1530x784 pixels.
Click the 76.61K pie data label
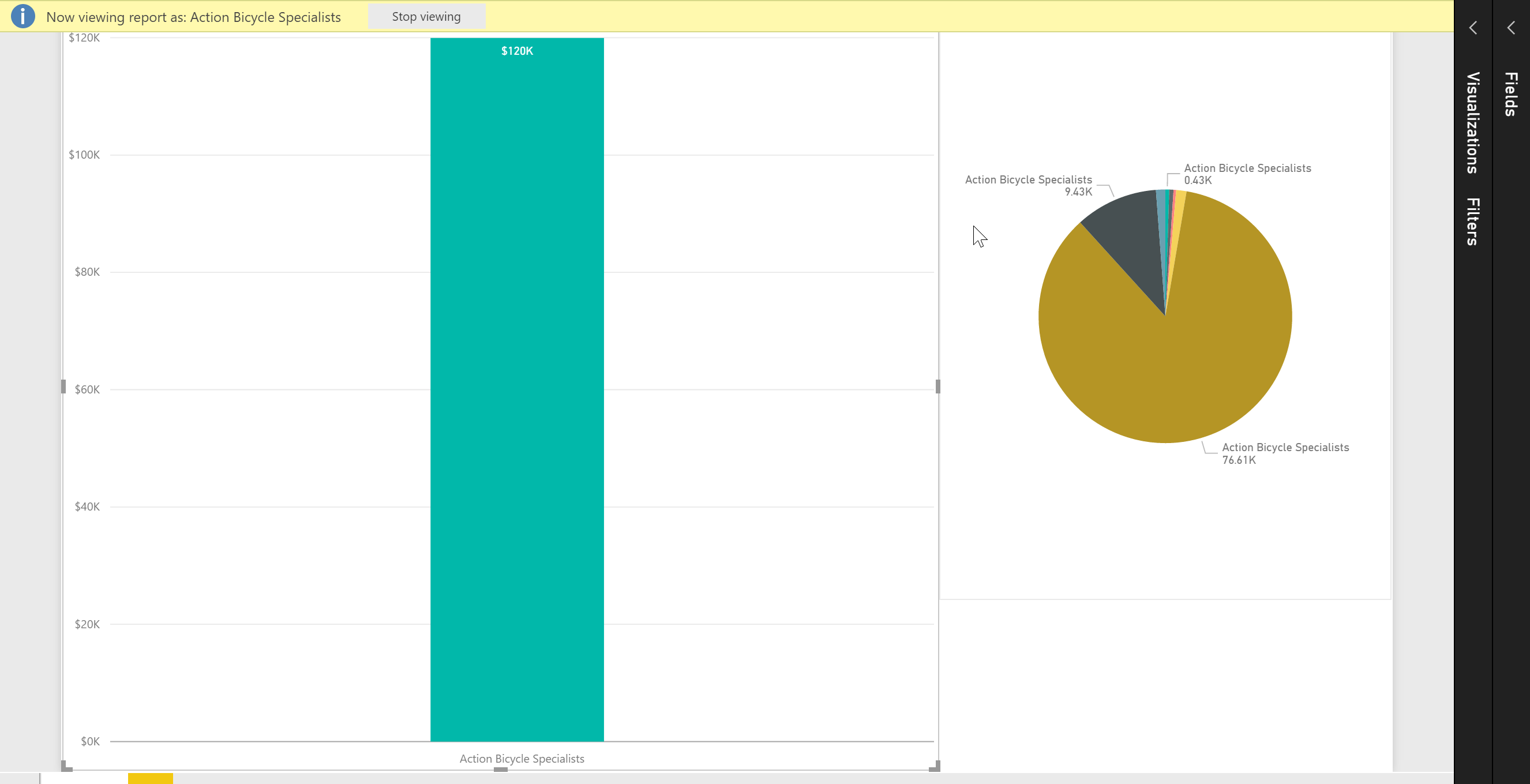coord(1239,460)
